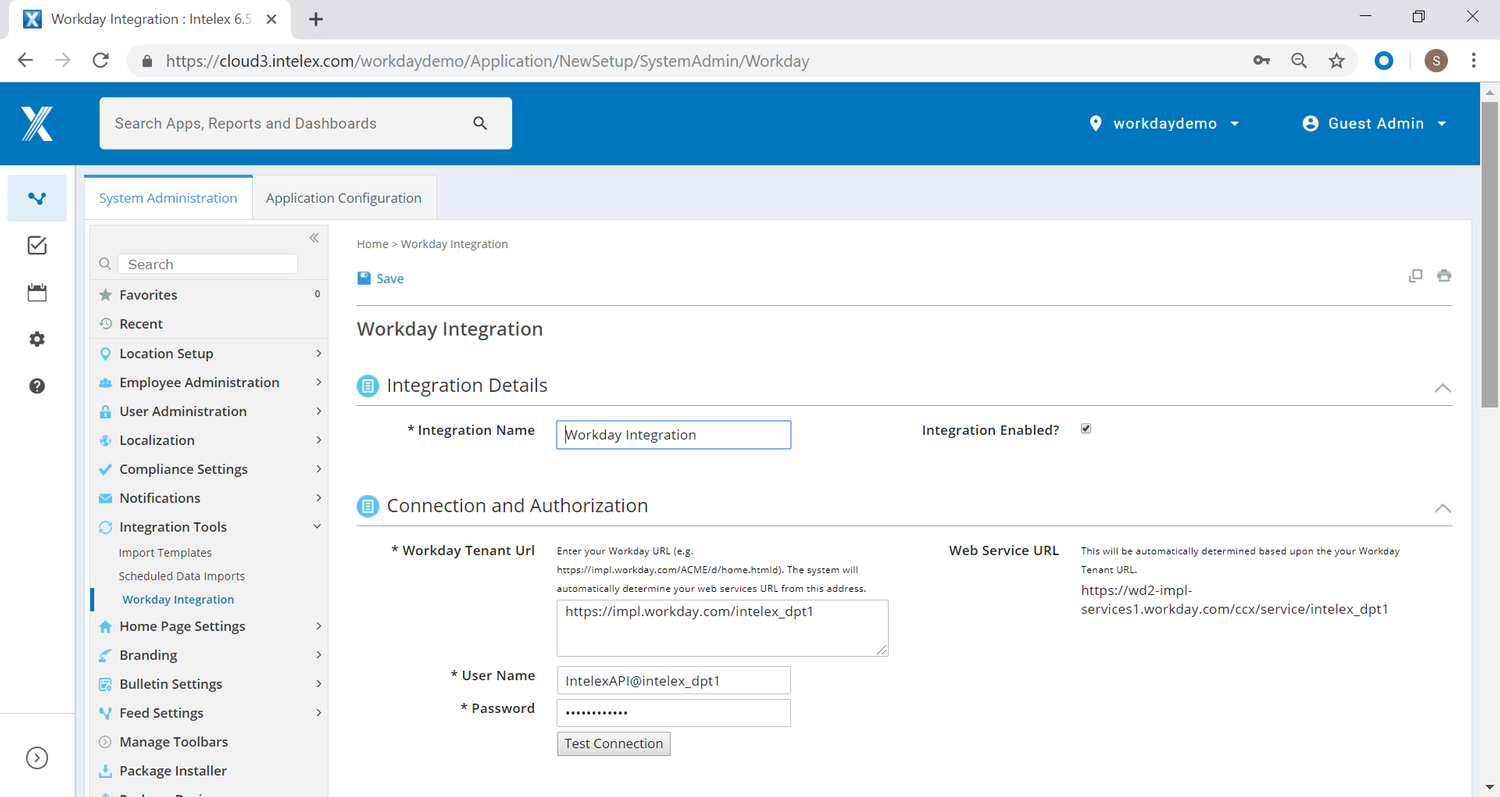Open Help via the question mark icon
Image resolution: width=1500 pixels, height=797 pixels.
click(37, 386)
